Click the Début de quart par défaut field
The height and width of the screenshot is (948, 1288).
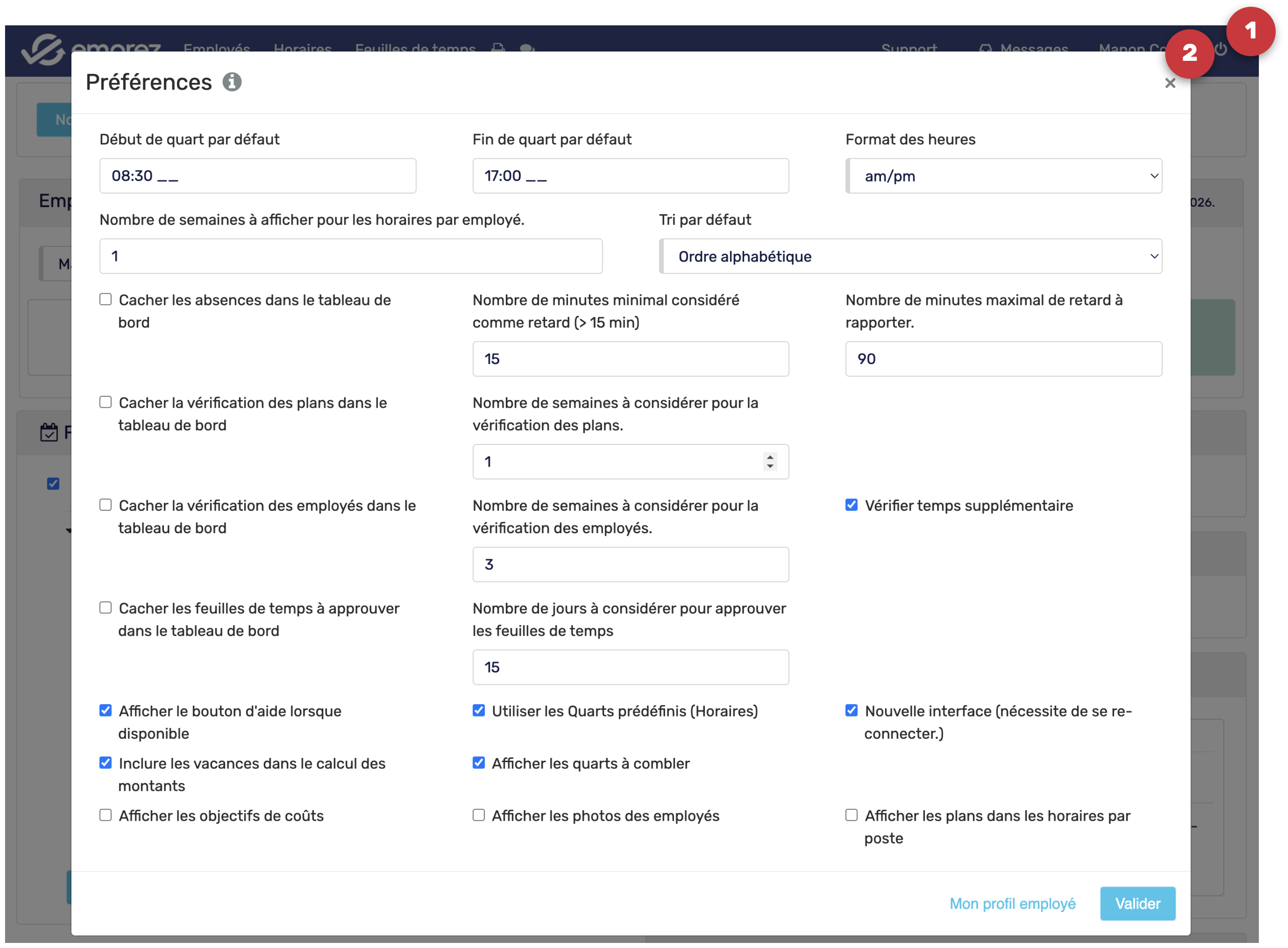click(258, 176)
